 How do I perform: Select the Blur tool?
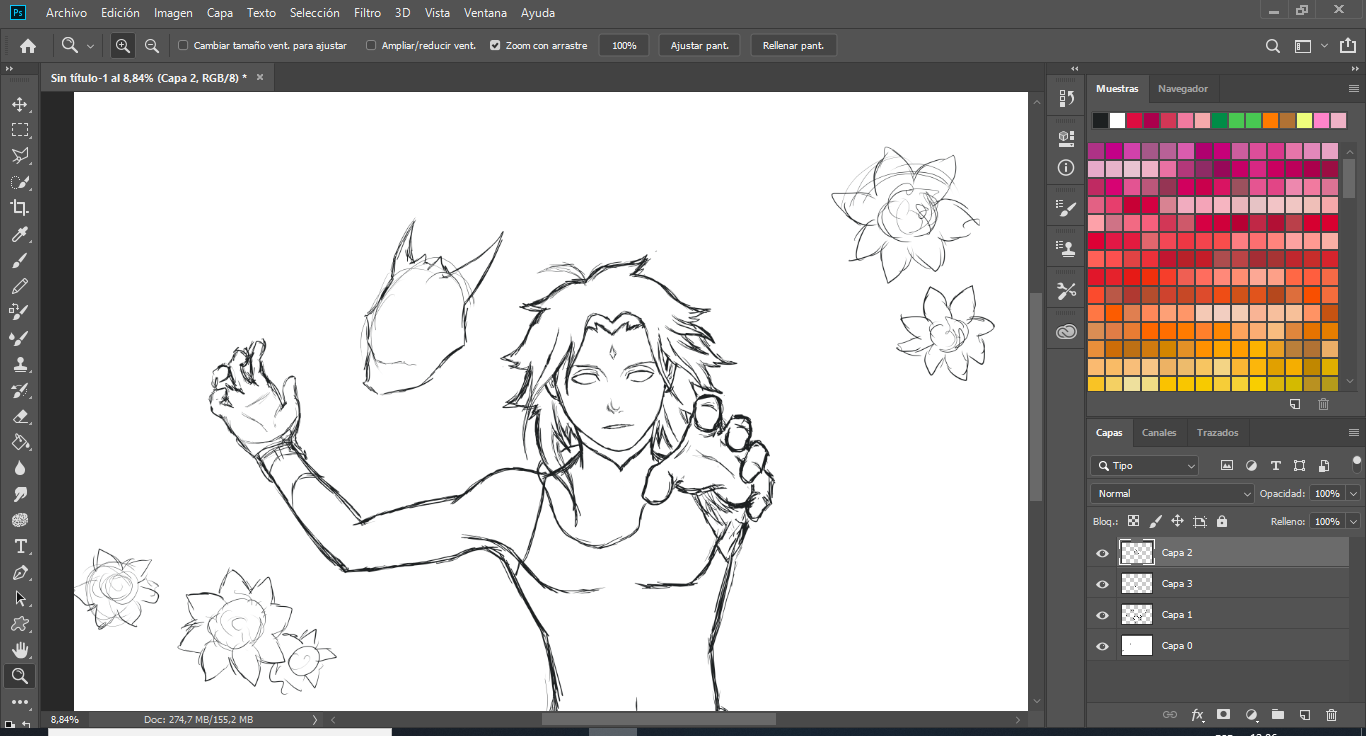[20, 468]
